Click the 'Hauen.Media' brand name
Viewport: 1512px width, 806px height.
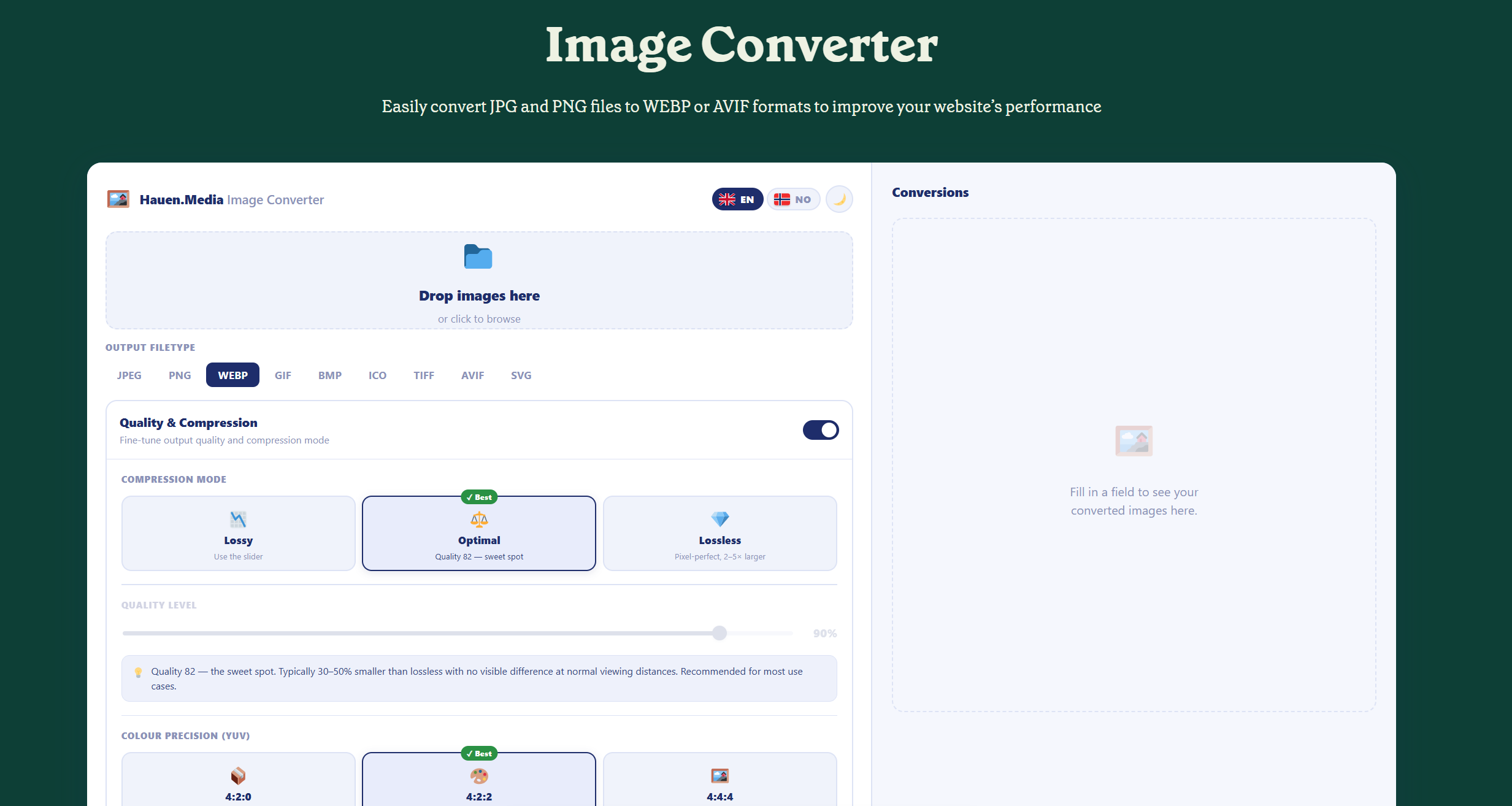(182, 199)
